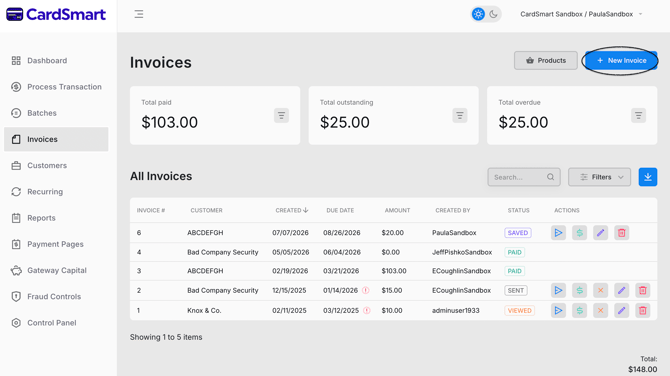Select Bad Company Security on invoice 4 row
The width and height of the screenshot is (670, 376).
click(223, 252)
